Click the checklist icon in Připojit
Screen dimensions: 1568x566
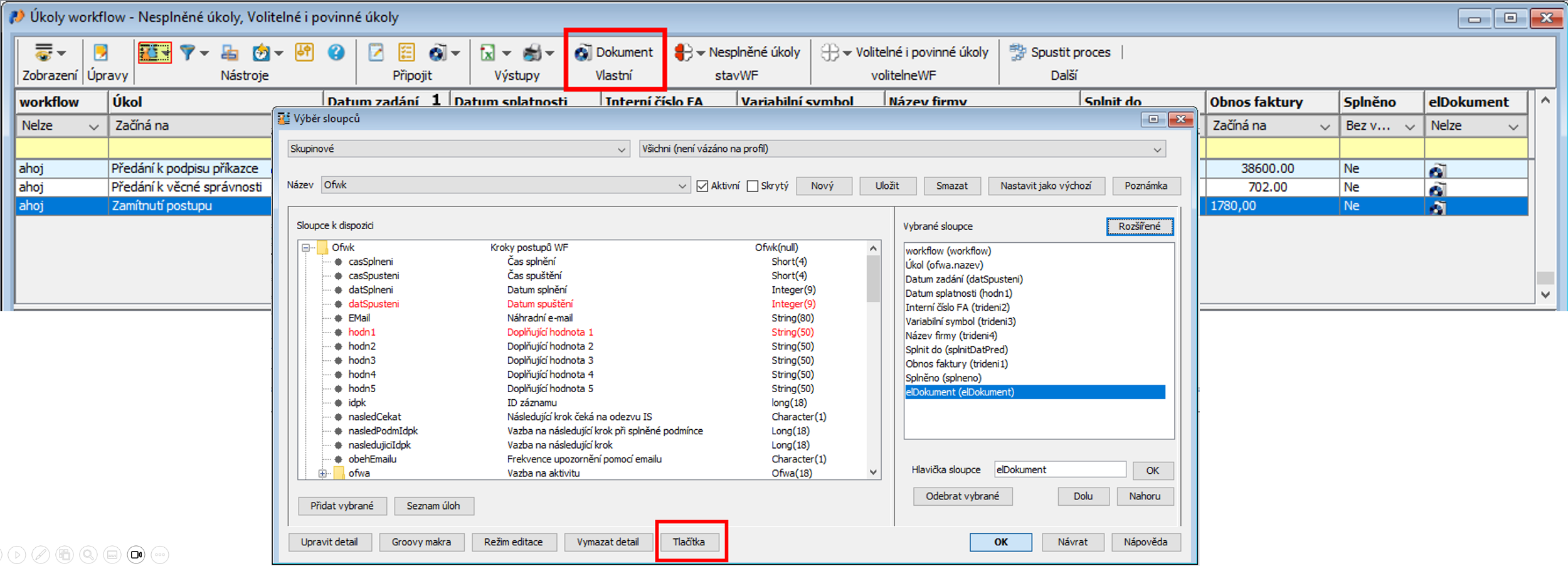tap(406, 53)
